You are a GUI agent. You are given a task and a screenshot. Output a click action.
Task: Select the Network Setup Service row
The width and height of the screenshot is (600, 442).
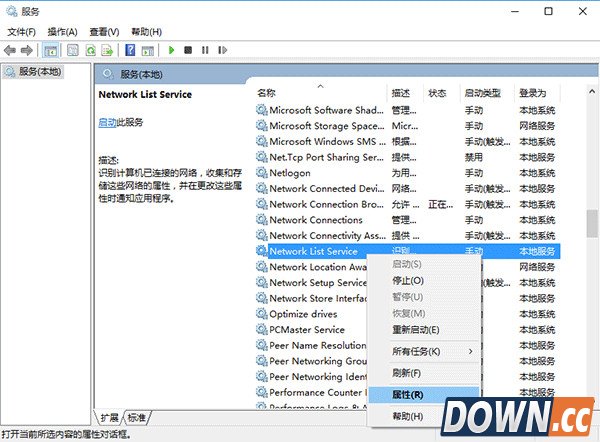pos(311,283)
